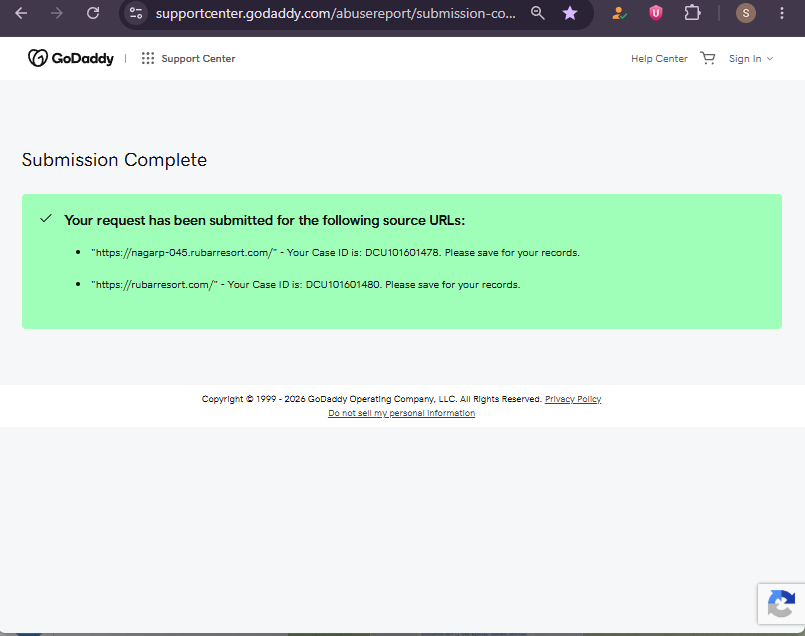Open the app grid dots icon

[x=148, y=59]
